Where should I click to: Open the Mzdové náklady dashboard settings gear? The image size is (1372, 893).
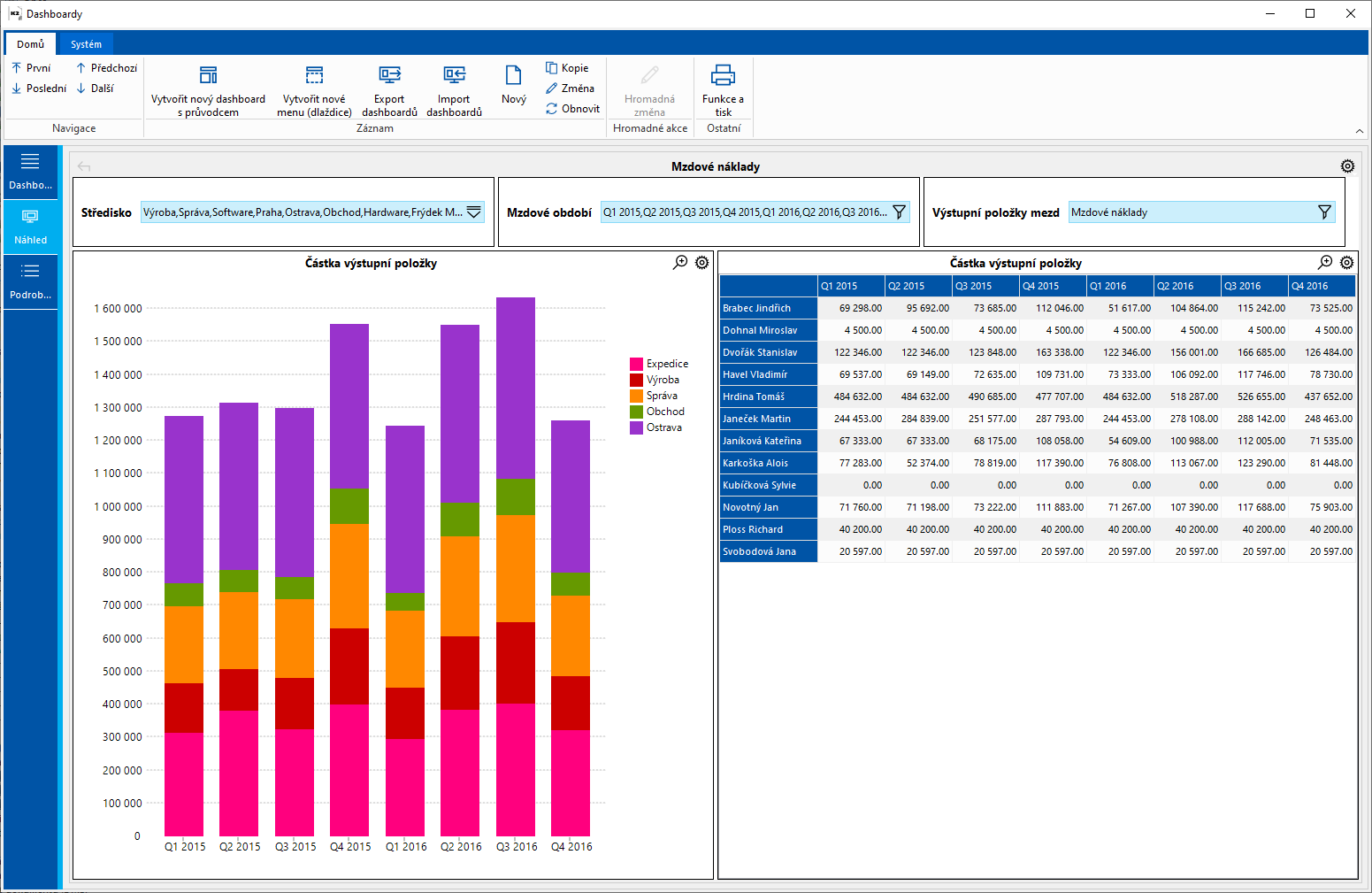(1347, 166)
